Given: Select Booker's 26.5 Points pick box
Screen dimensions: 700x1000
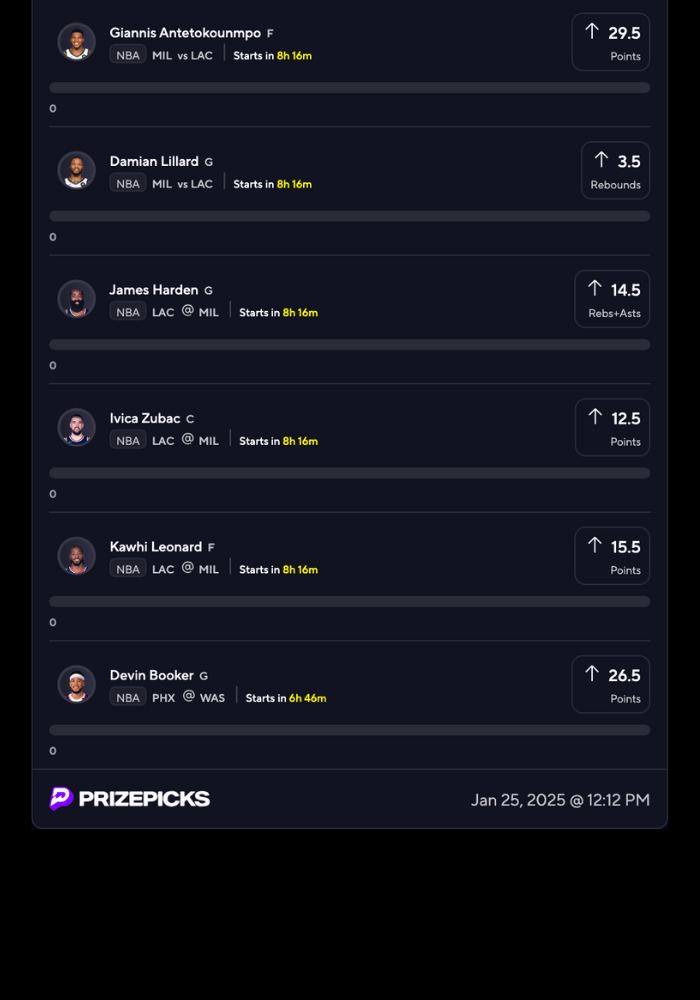Looking at the screenshot, I should (x=610, y=684).
